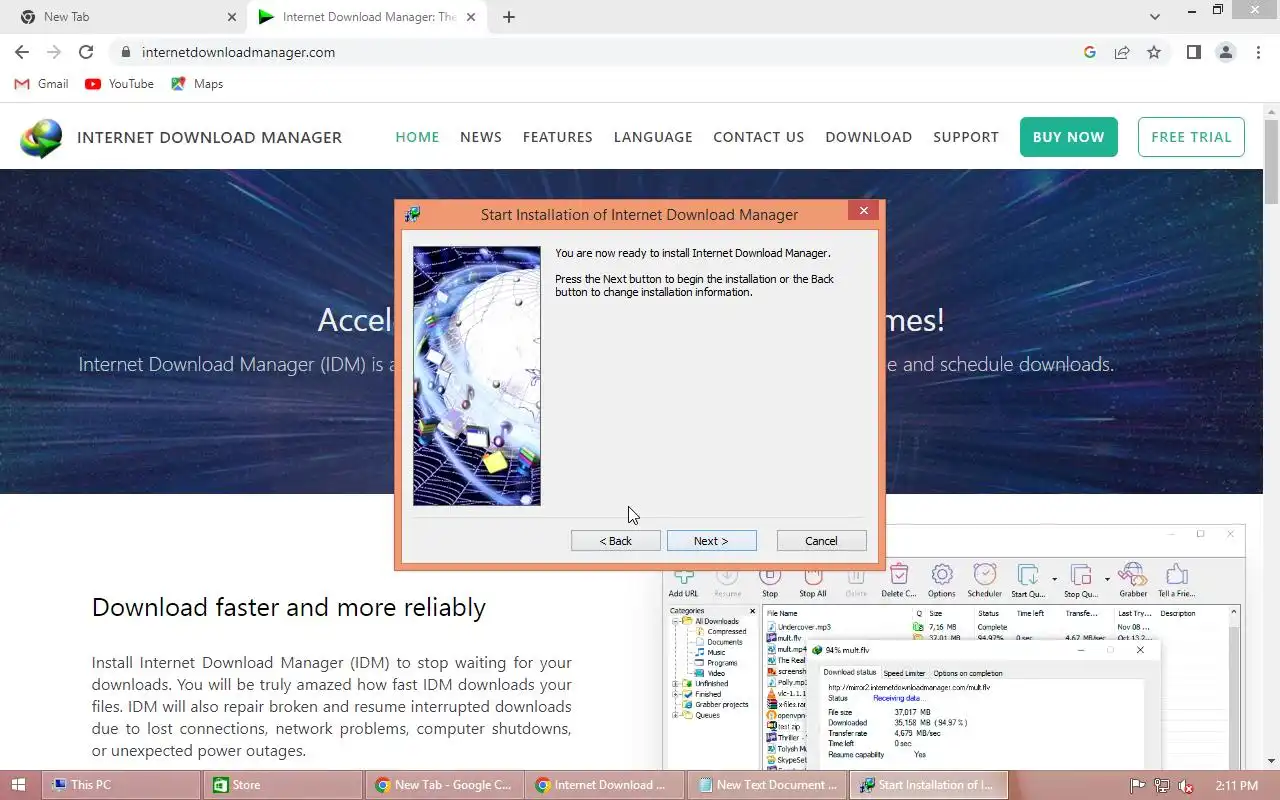
Task: Open Maps bookmark
Action: (x=197, y=84)
